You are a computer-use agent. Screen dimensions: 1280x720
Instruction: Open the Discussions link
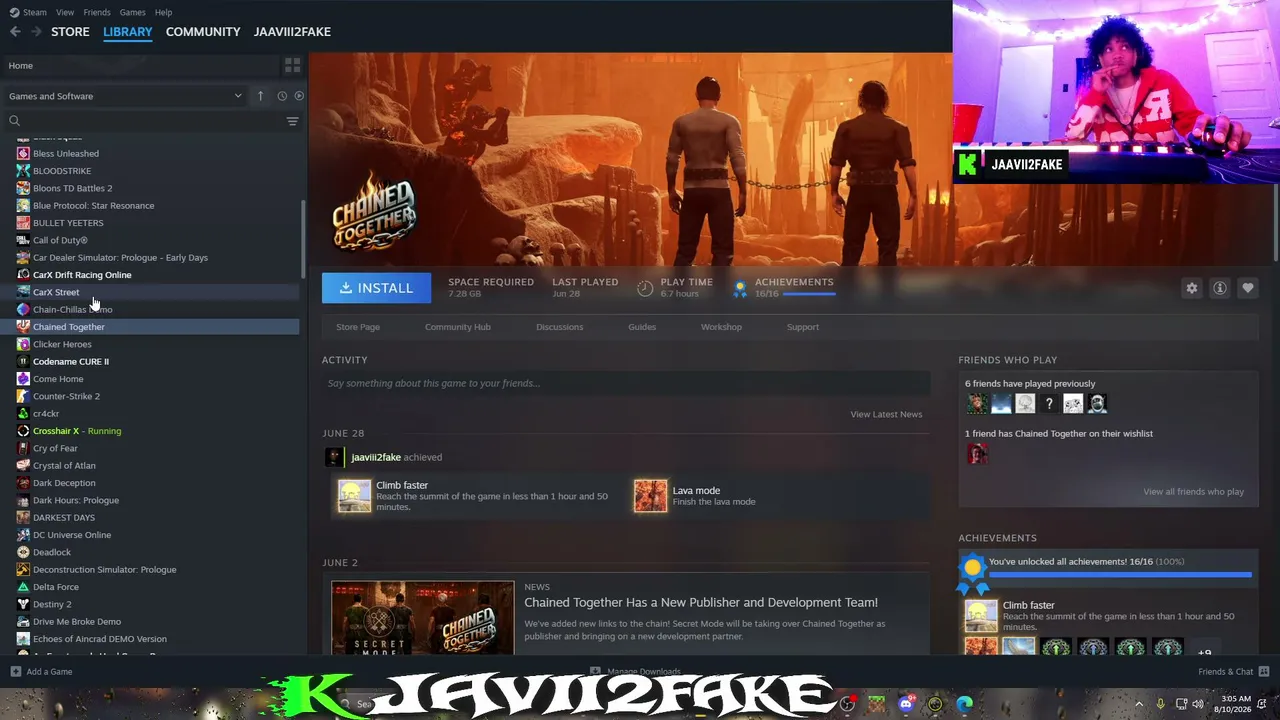(559, 327)
